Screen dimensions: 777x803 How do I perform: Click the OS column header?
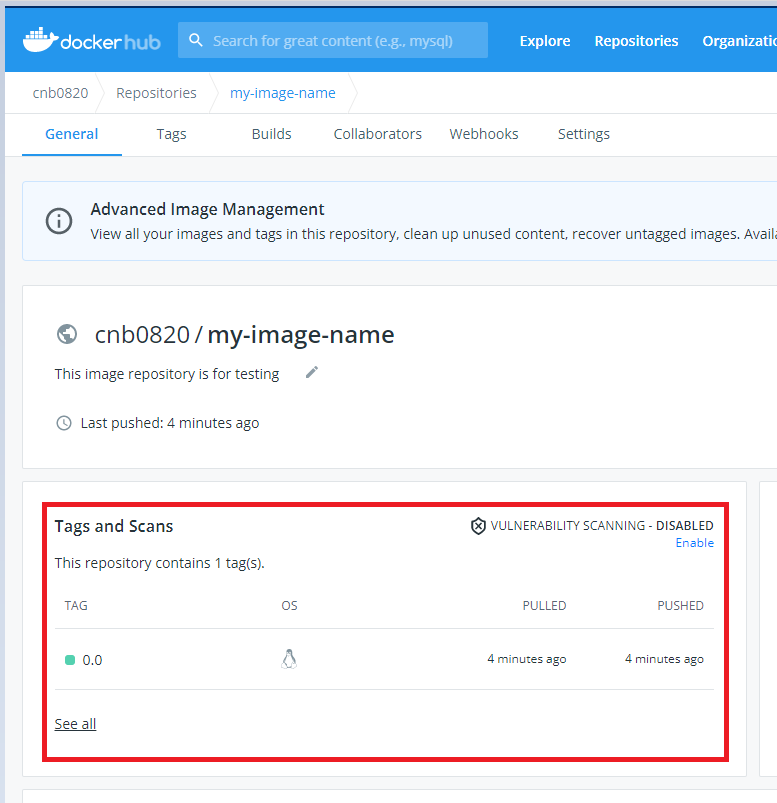[x=289, y=605]
